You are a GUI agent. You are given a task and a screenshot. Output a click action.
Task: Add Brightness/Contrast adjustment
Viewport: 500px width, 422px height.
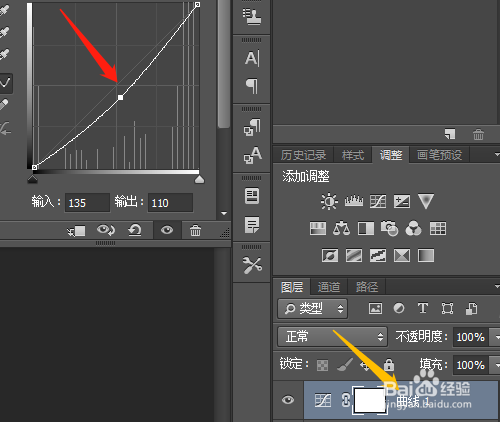click(x=329, y=201)
